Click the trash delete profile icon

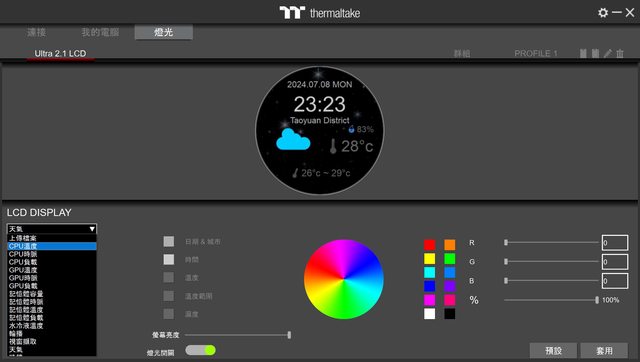pyautogui.click(x=620, y=53)
